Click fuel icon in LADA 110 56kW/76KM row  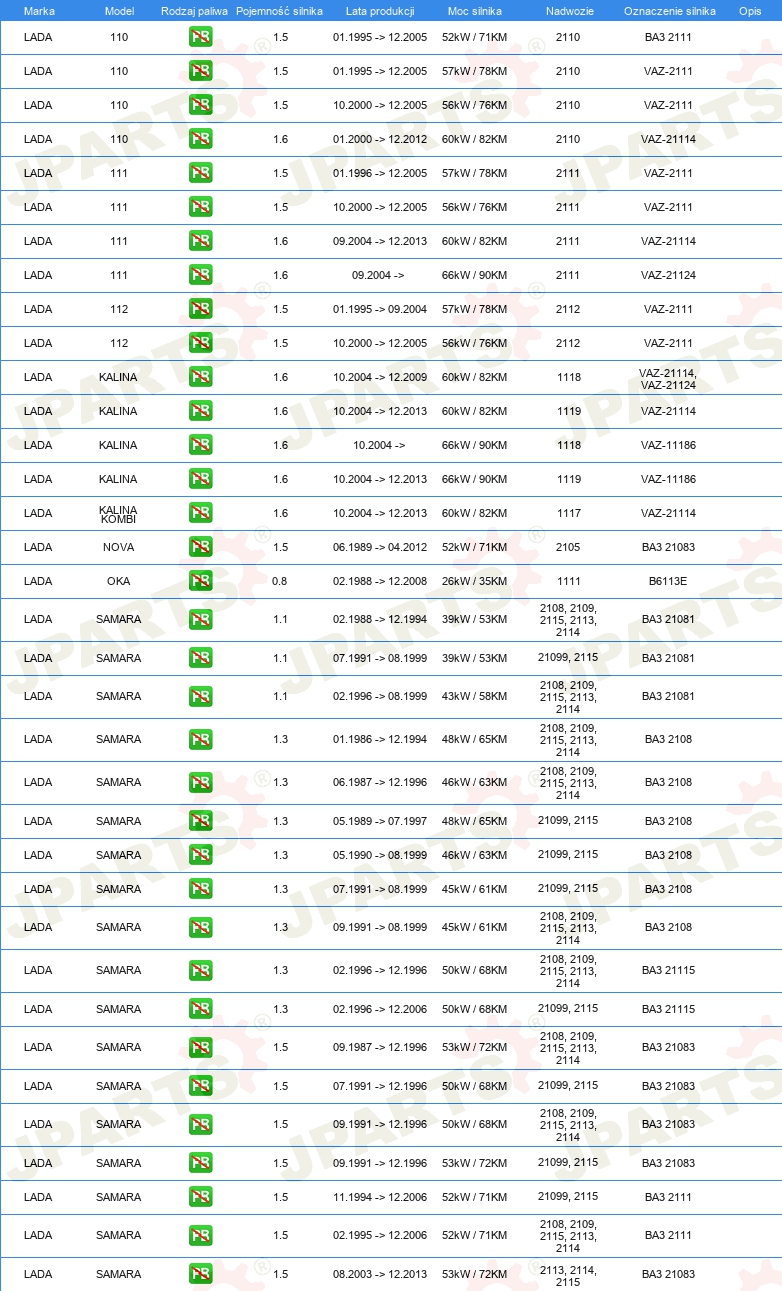click(x=200, y=106)
